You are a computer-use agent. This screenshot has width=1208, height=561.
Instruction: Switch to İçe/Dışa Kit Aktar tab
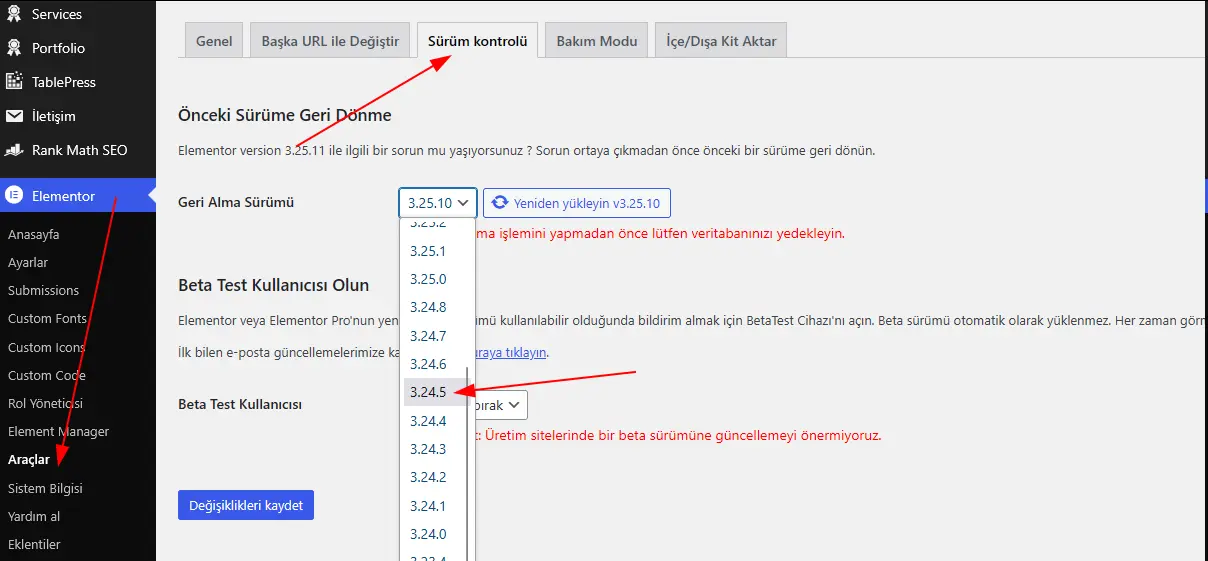coord(722,41)
